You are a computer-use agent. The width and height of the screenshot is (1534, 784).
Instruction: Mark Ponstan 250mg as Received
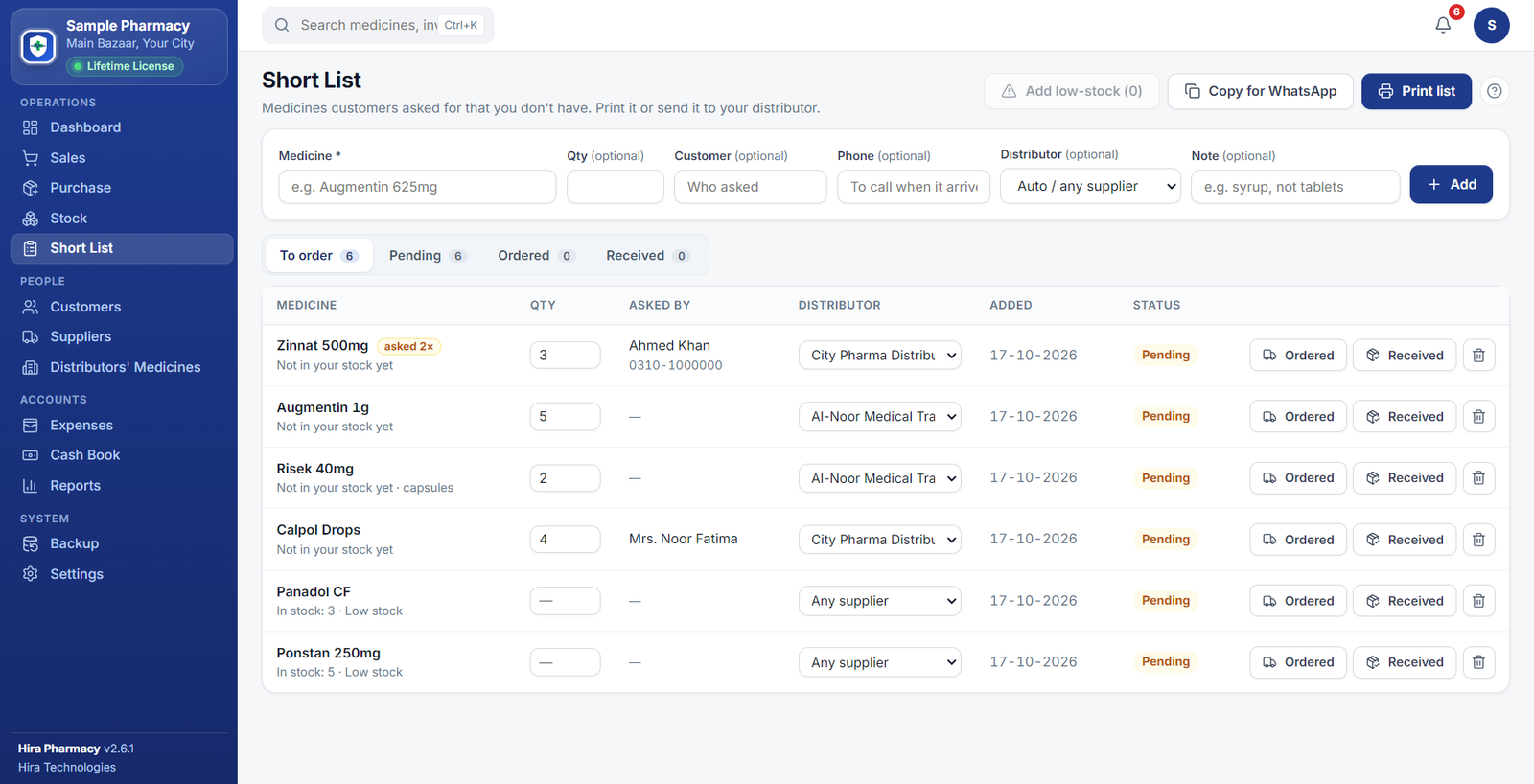pyautogui.click(x=1405, y=662)
